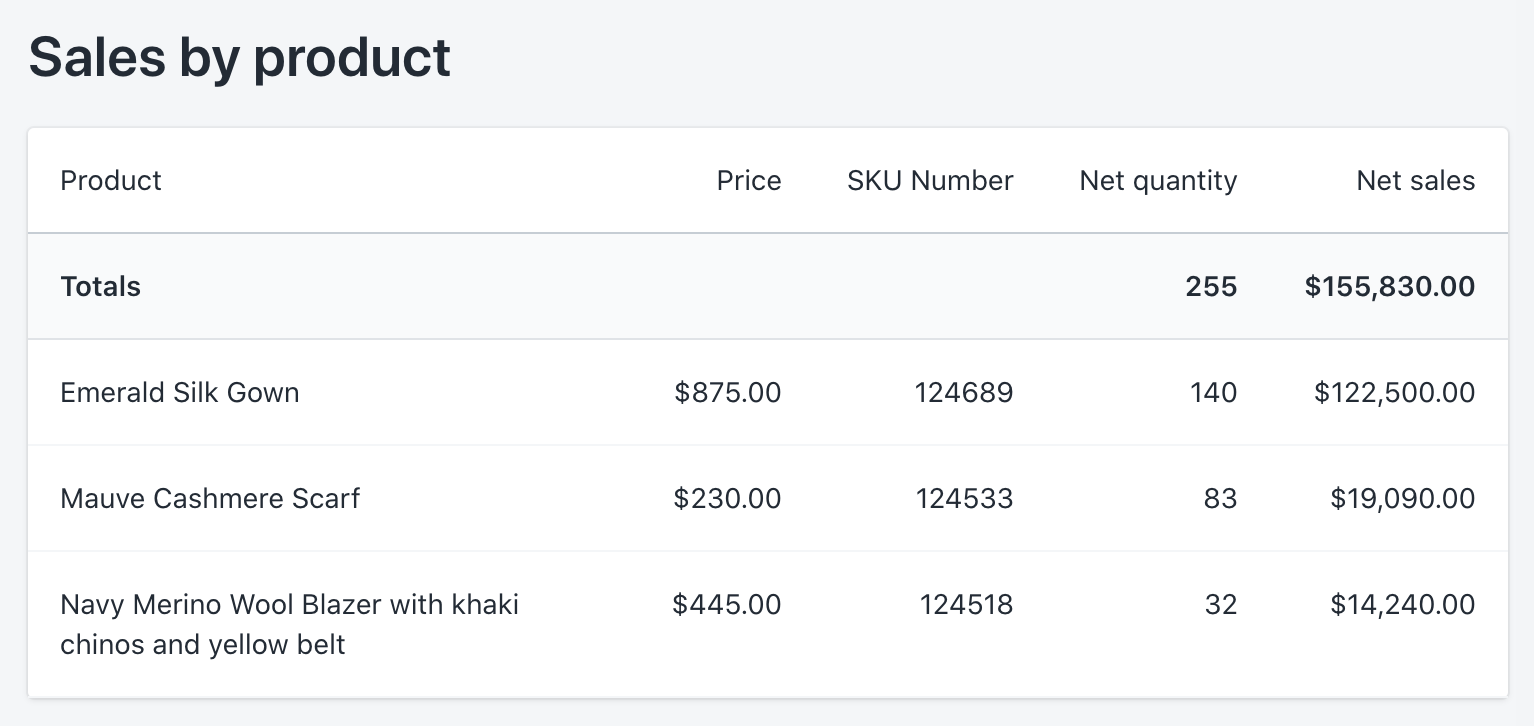
Task: Click the Net sales column header
Action: 1415,181
